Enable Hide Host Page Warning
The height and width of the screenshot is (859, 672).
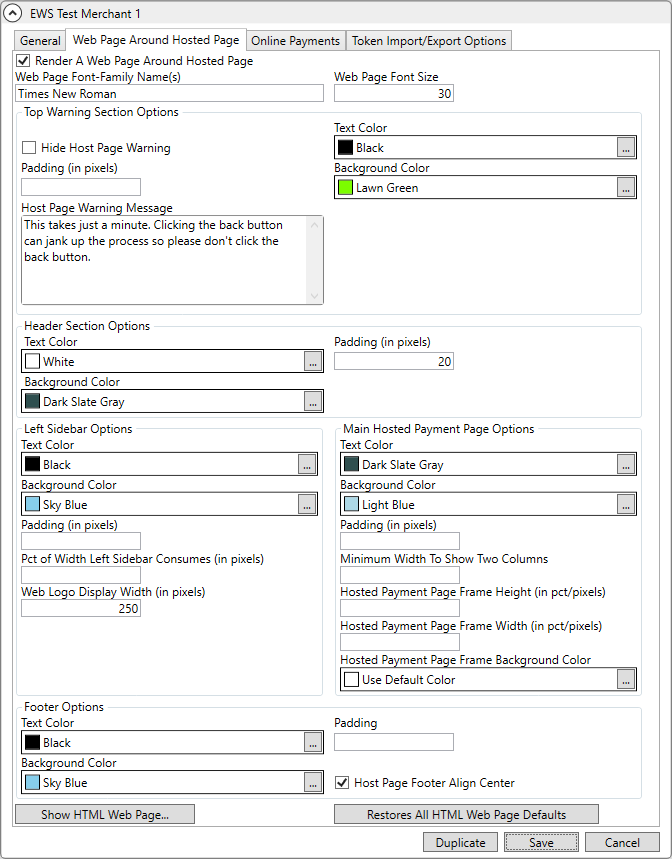click(x=27, y=147)
